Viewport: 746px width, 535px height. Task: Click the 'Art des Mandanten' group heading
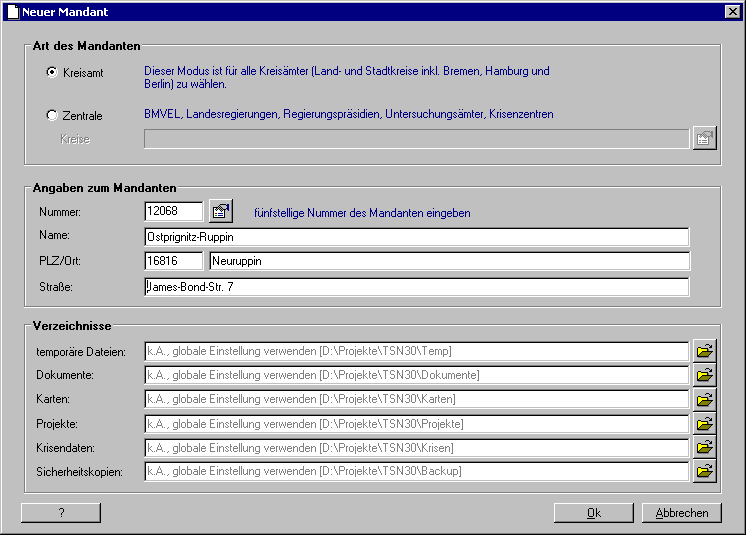[x=87, y=46]
